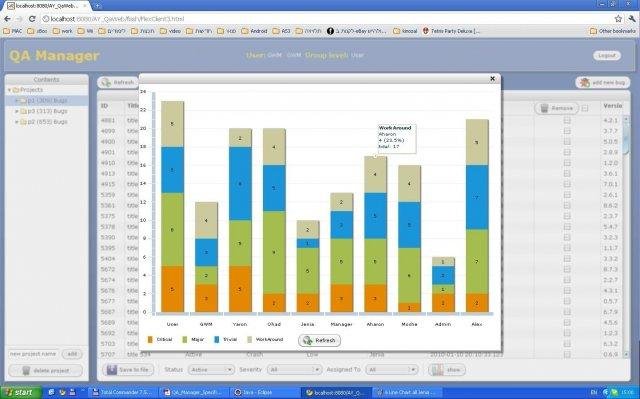Expand the p3 (313) Bugs project
640x399 pixels.
(x=17, y=111)
